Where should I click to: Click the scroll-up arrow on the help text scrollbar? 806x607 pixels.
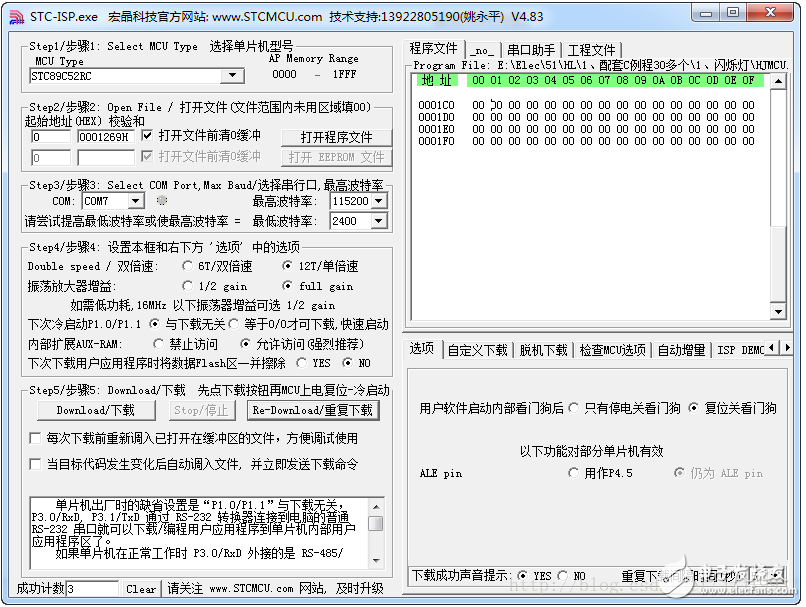378,506
